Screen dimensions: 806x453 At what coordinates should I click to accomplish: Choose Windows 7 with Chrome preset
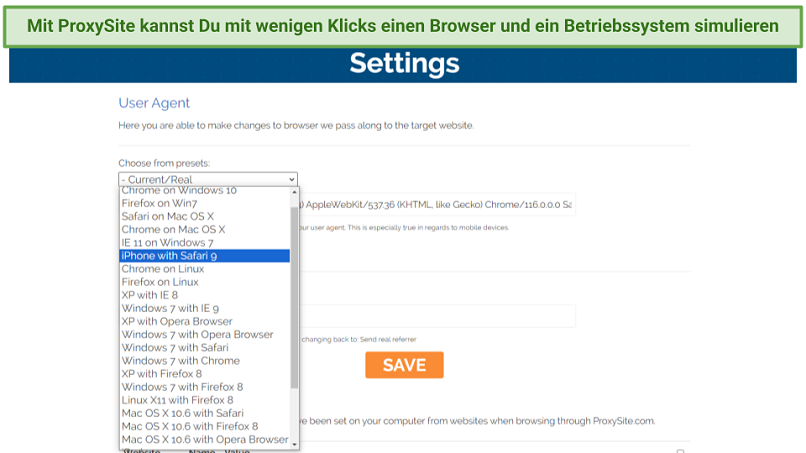181,360
